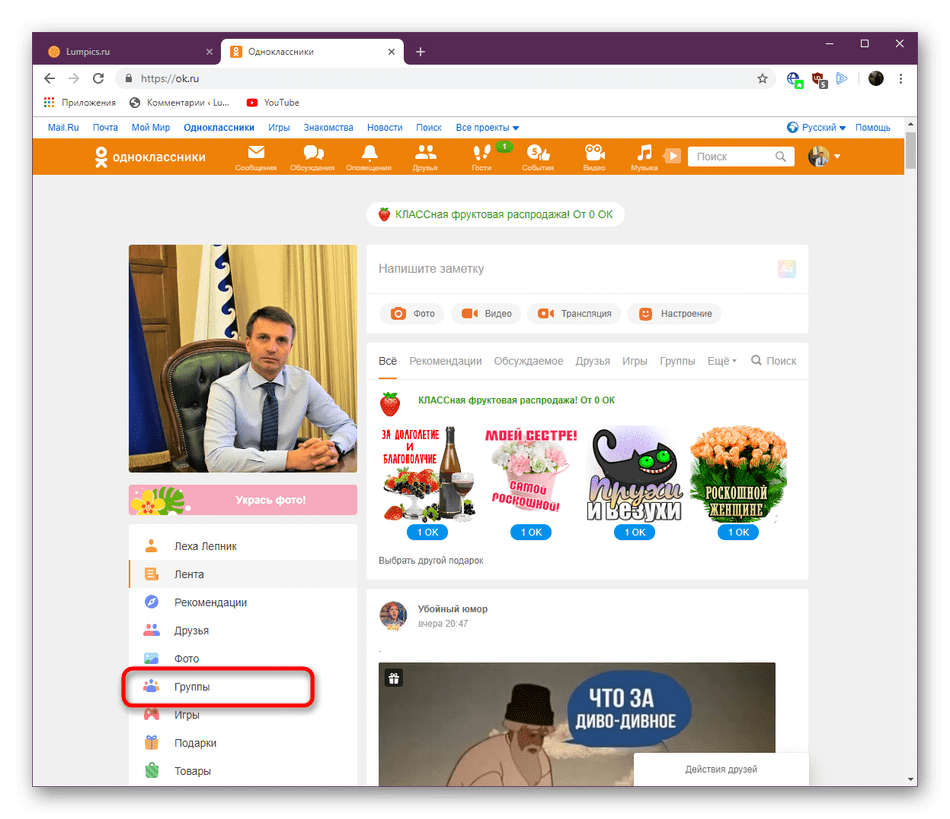Open Сообщения messages icon
This screenshot has width=950, height=819.
click(x=256, y=157)
